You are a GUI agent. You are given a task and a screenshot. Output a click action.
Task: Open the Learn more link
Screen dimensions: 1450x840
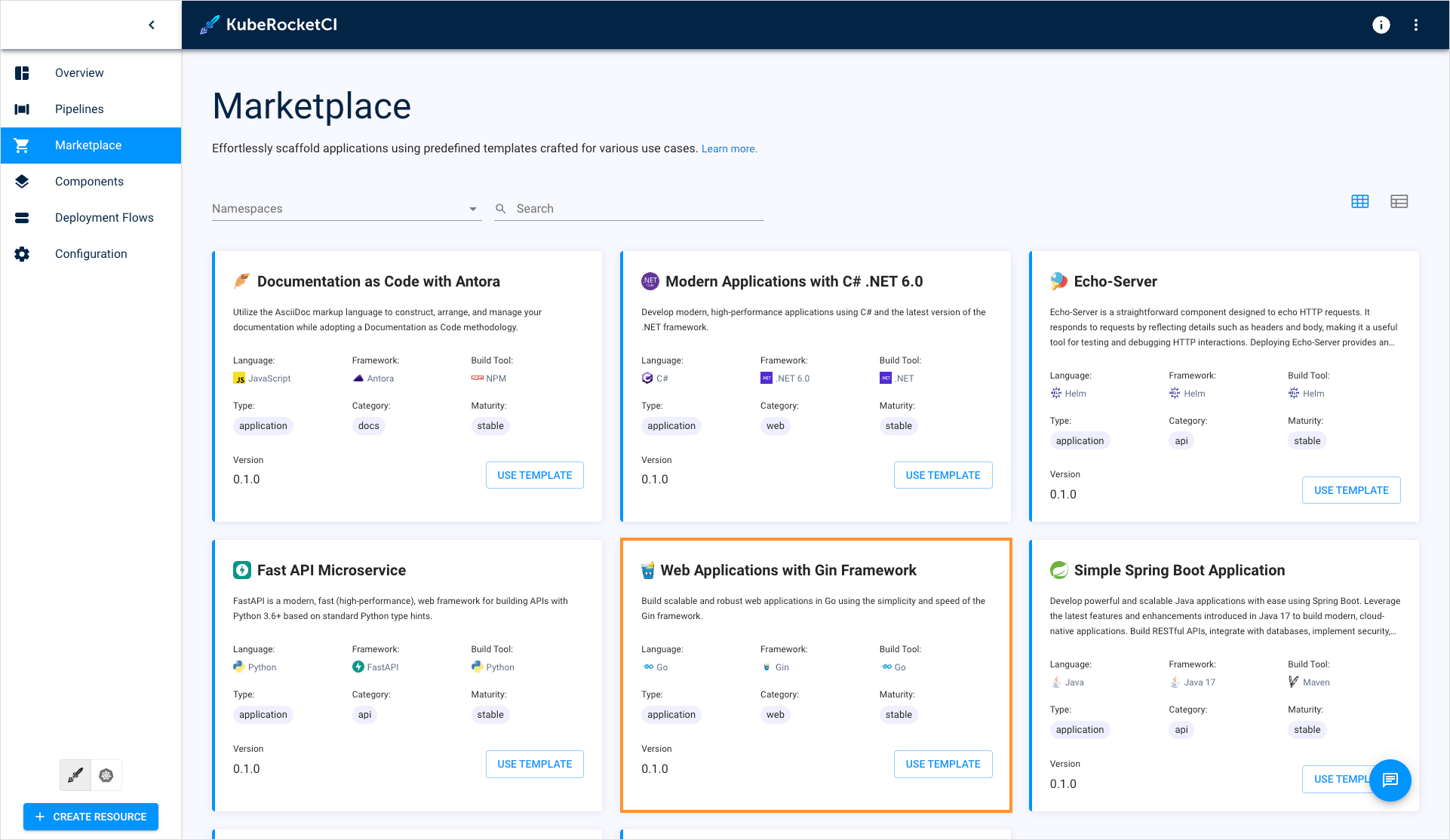pos(729,149)
